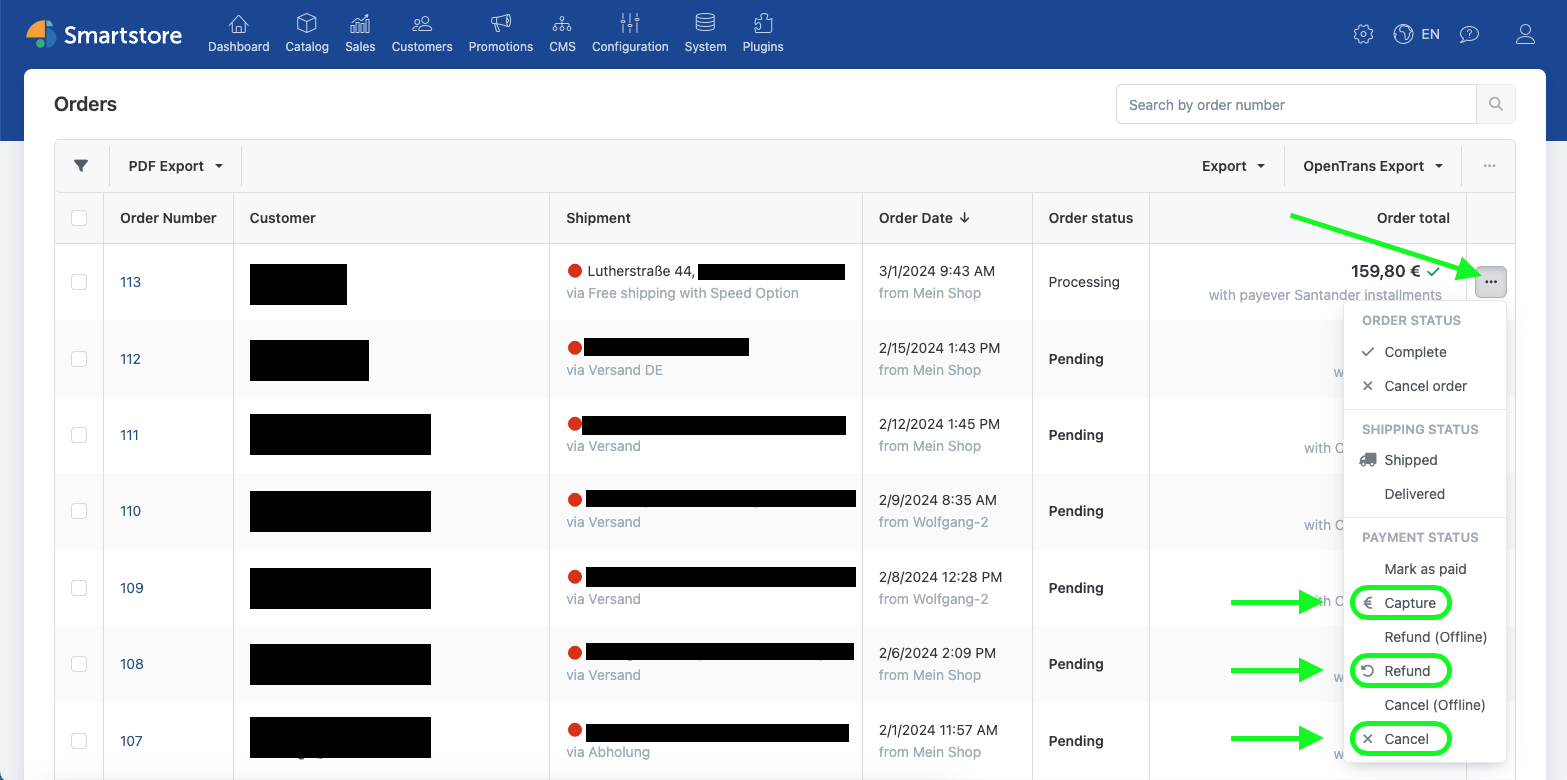Image resolution: width=1567 pixels, height=780 pixels.
Task: Open the EN language globe selector
Action: click(x=1416, y=34)
